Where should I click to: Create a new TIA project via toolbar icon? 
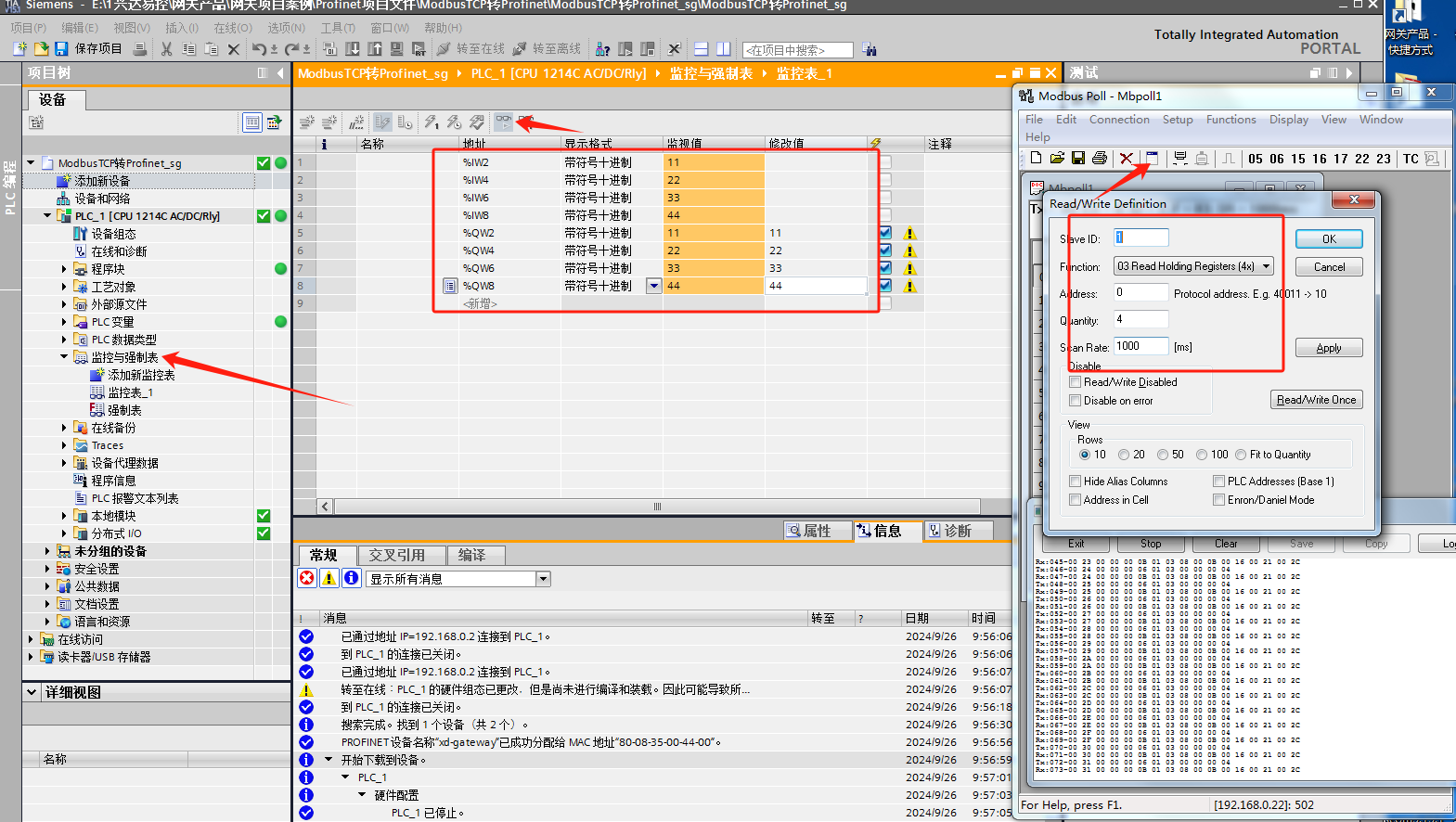pyautogui.click(x=19, y=49)
